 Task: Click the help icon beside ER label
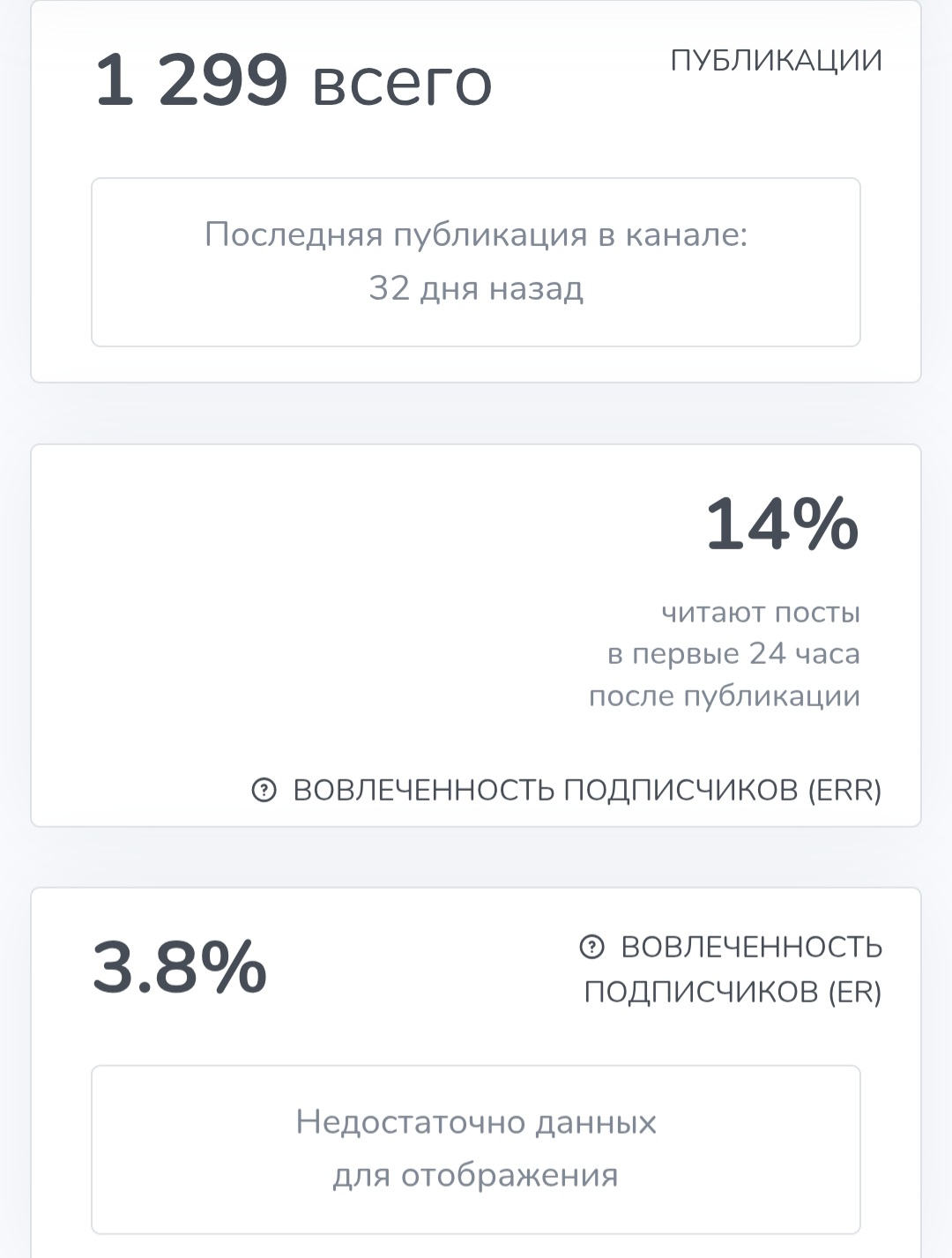[x=591, y=947]
